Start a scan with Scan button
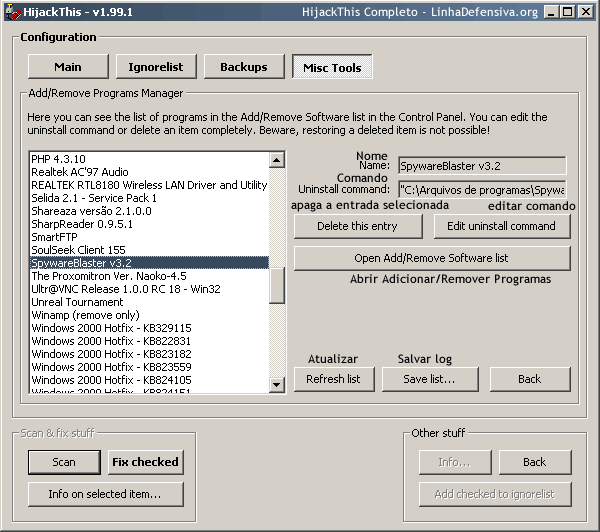Viewport: 600px width, 532px height. 64,462
